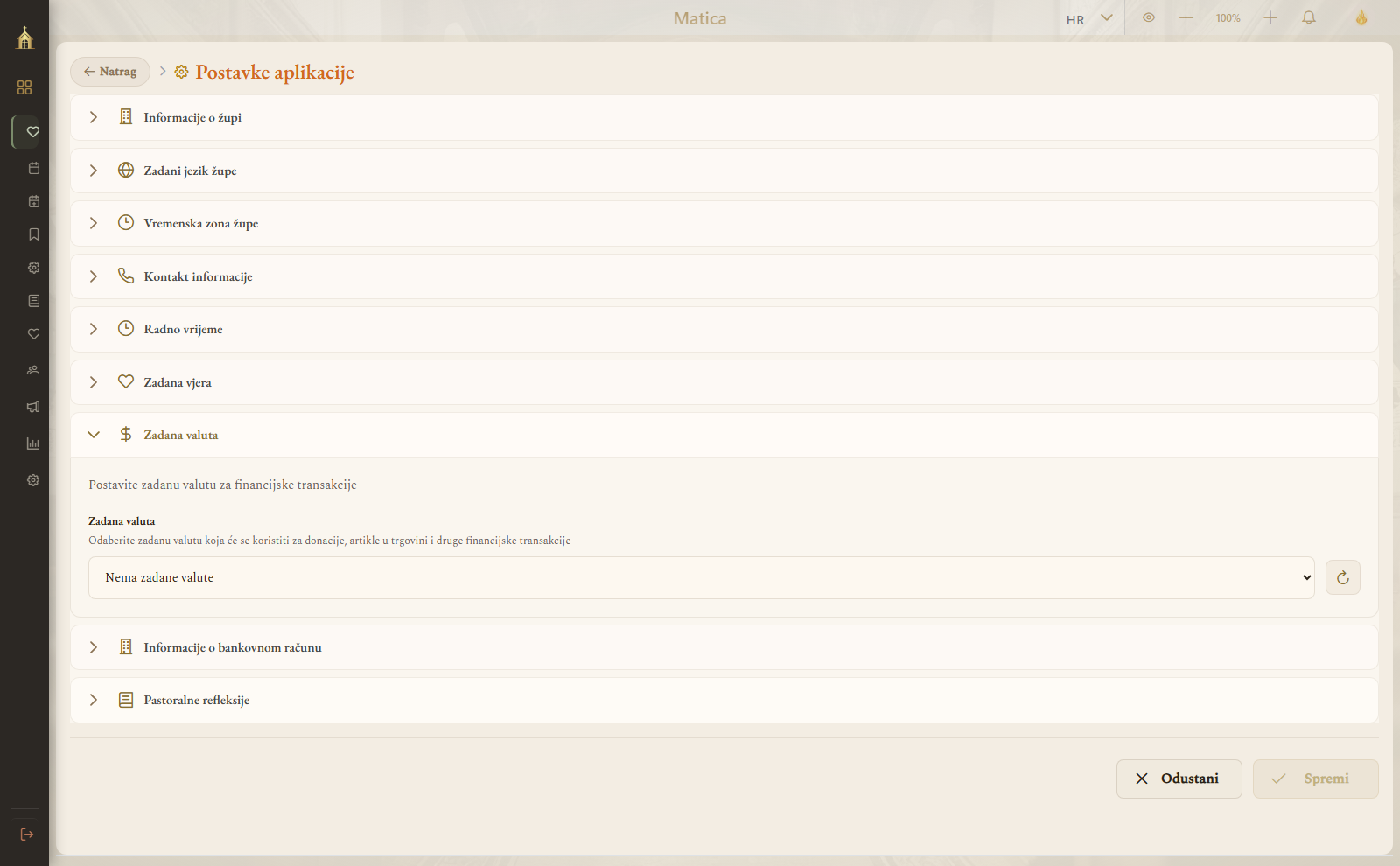This screenshot has width=1400, height=866.
Task: Open the bookmark icon in sidebar
Action: tap(33, 234)
